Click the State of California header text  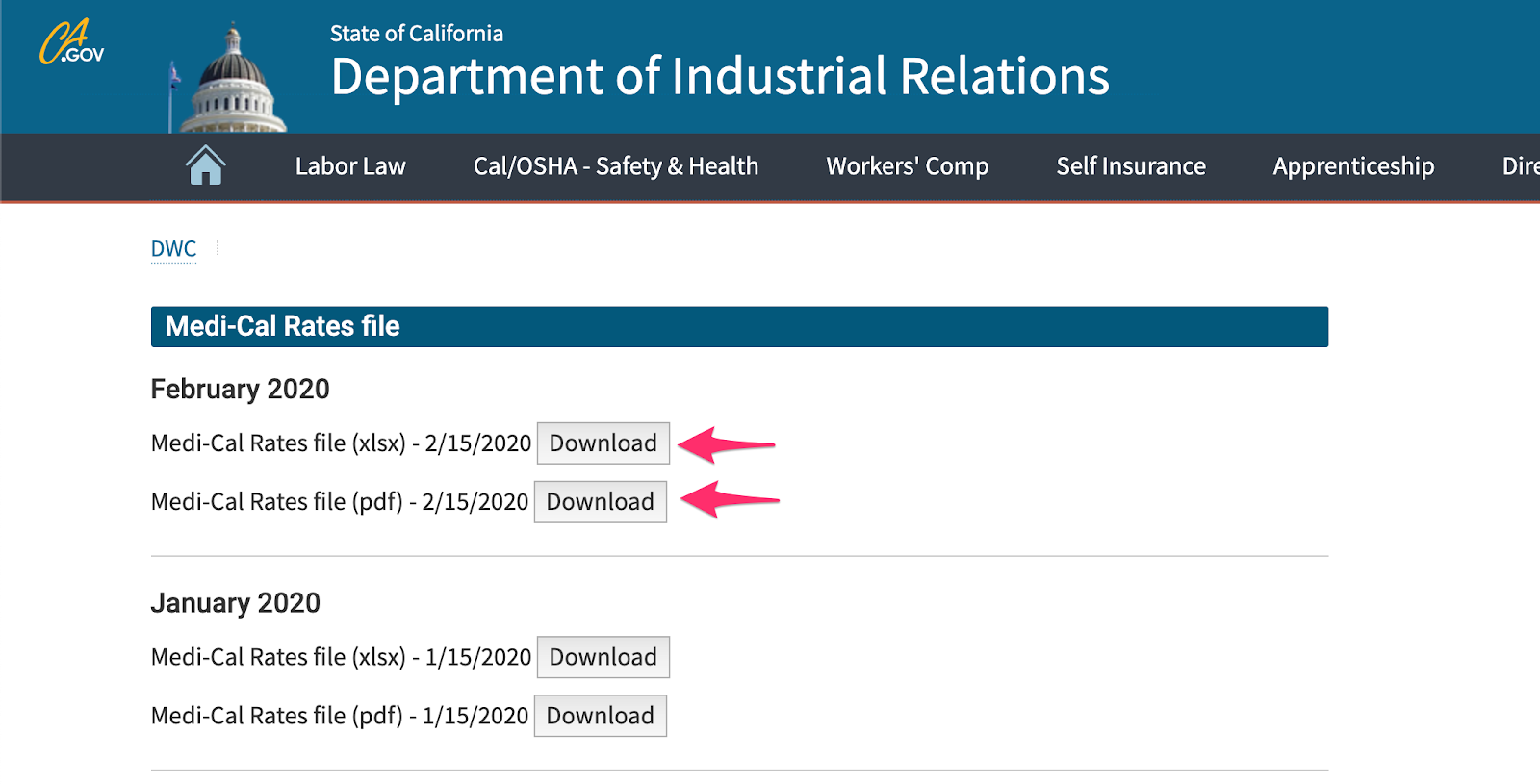(x=416, y=33)
